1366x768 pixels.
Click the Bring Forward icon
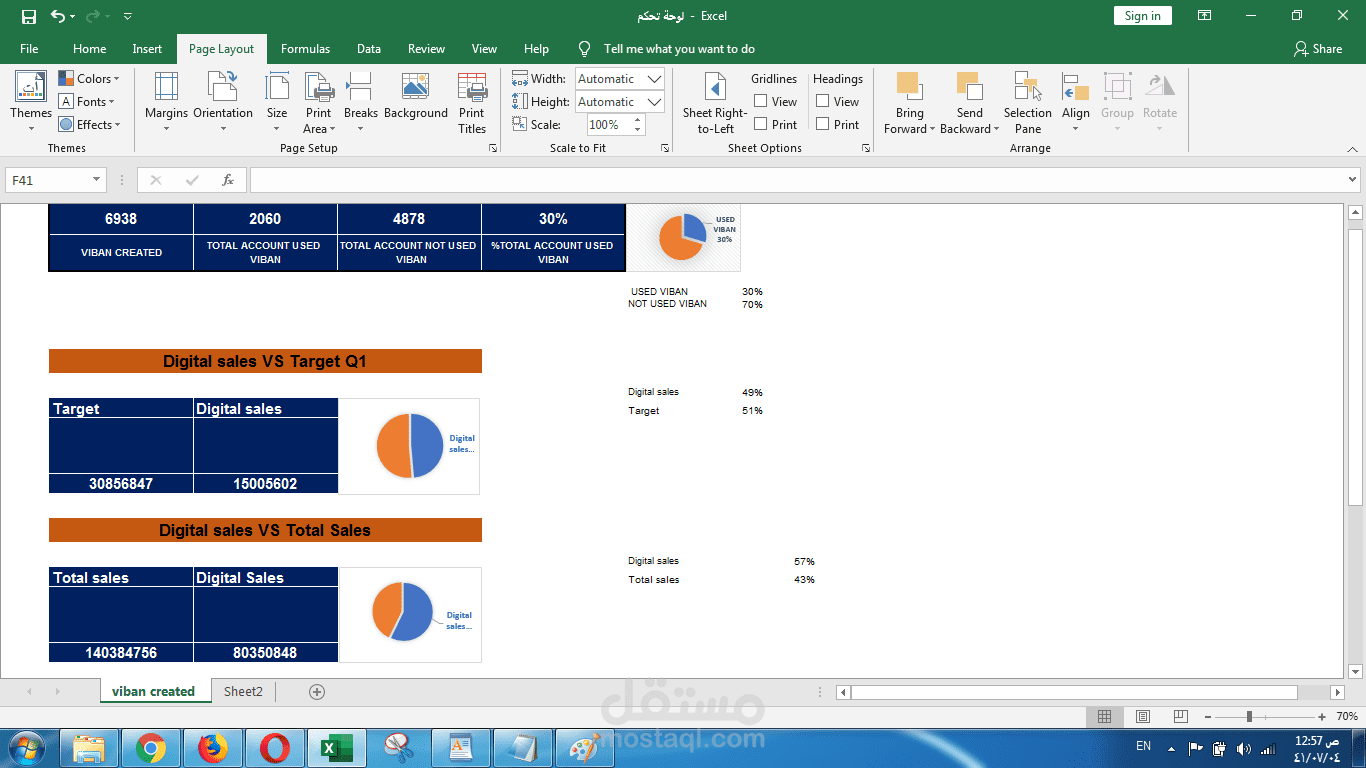pyautogui.click(x=909, y=86)
